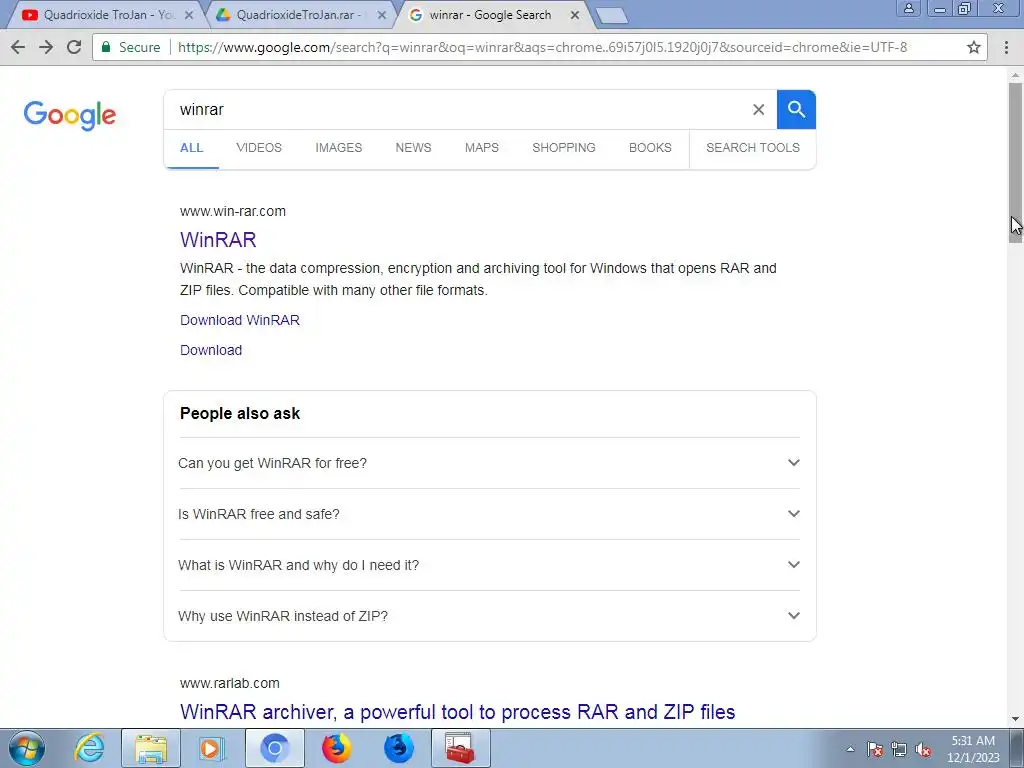This screenshot has width=1024, height=768.
Task: Click the Download WinRAR sitelink
Action: click(x=240, y=320)
